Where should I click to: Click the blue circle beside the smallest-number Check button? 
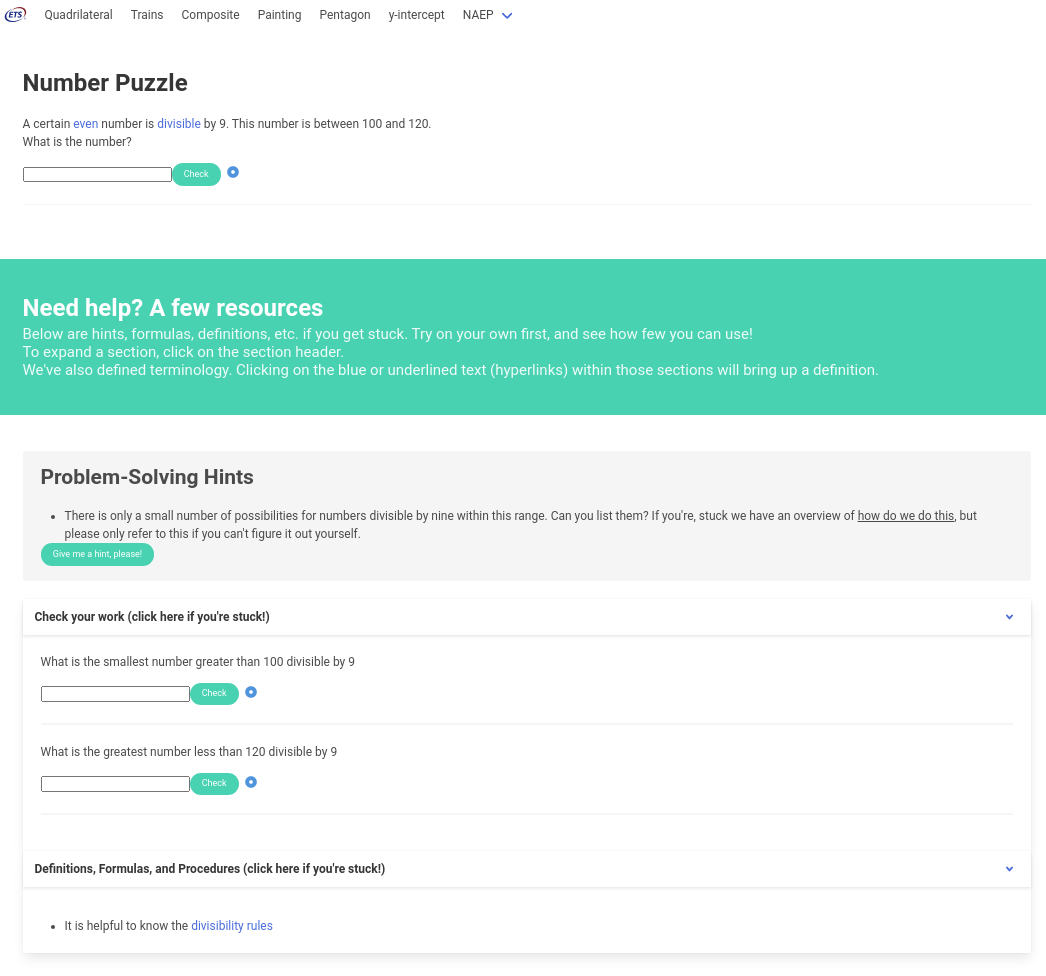(251, 692)
